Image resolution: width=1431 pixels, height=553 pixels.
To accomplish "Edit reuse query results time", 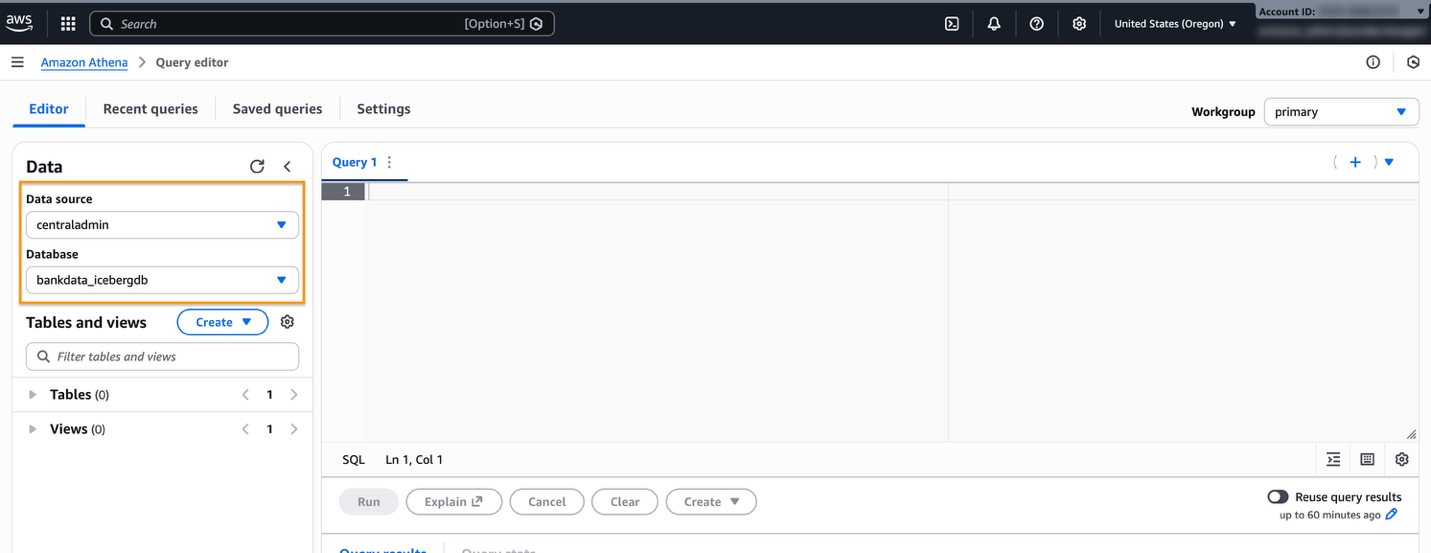I will tap(1392, 515).
